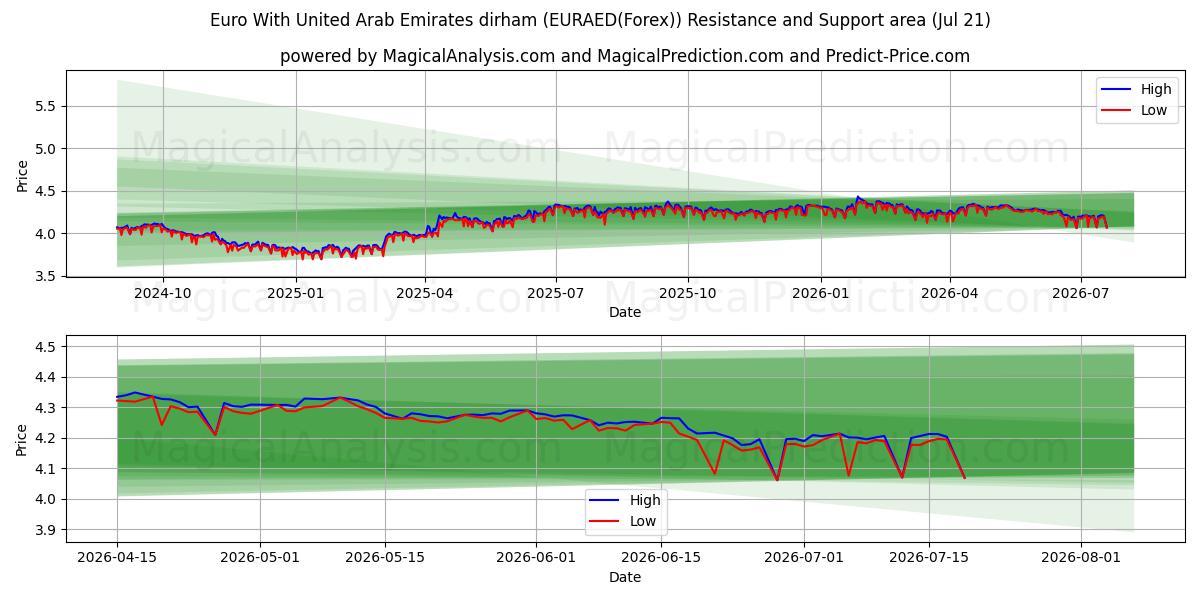Click the '2026-04' date tick label

(x=950, y=293)
